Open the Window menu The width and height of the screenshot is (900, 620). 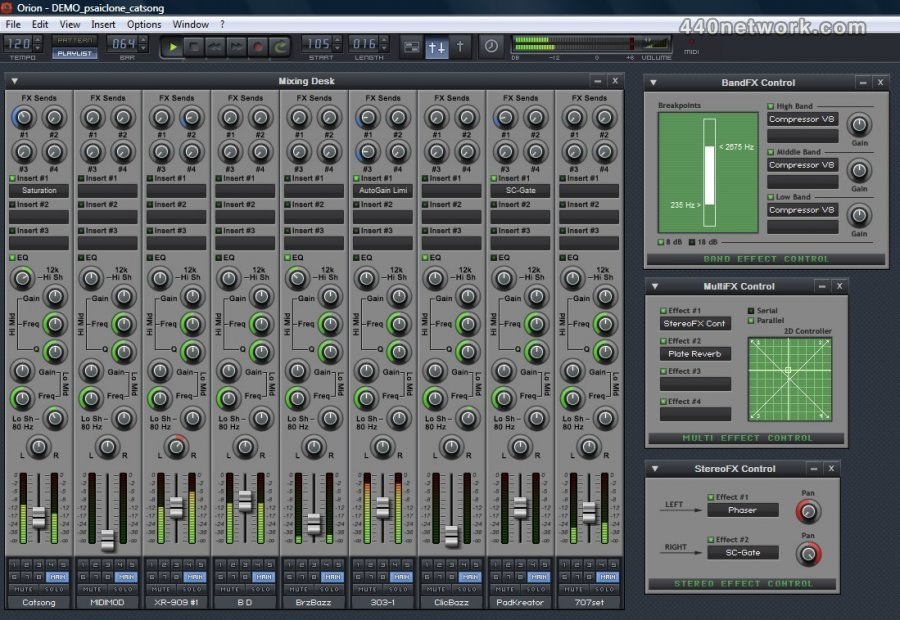coord(191,24)
